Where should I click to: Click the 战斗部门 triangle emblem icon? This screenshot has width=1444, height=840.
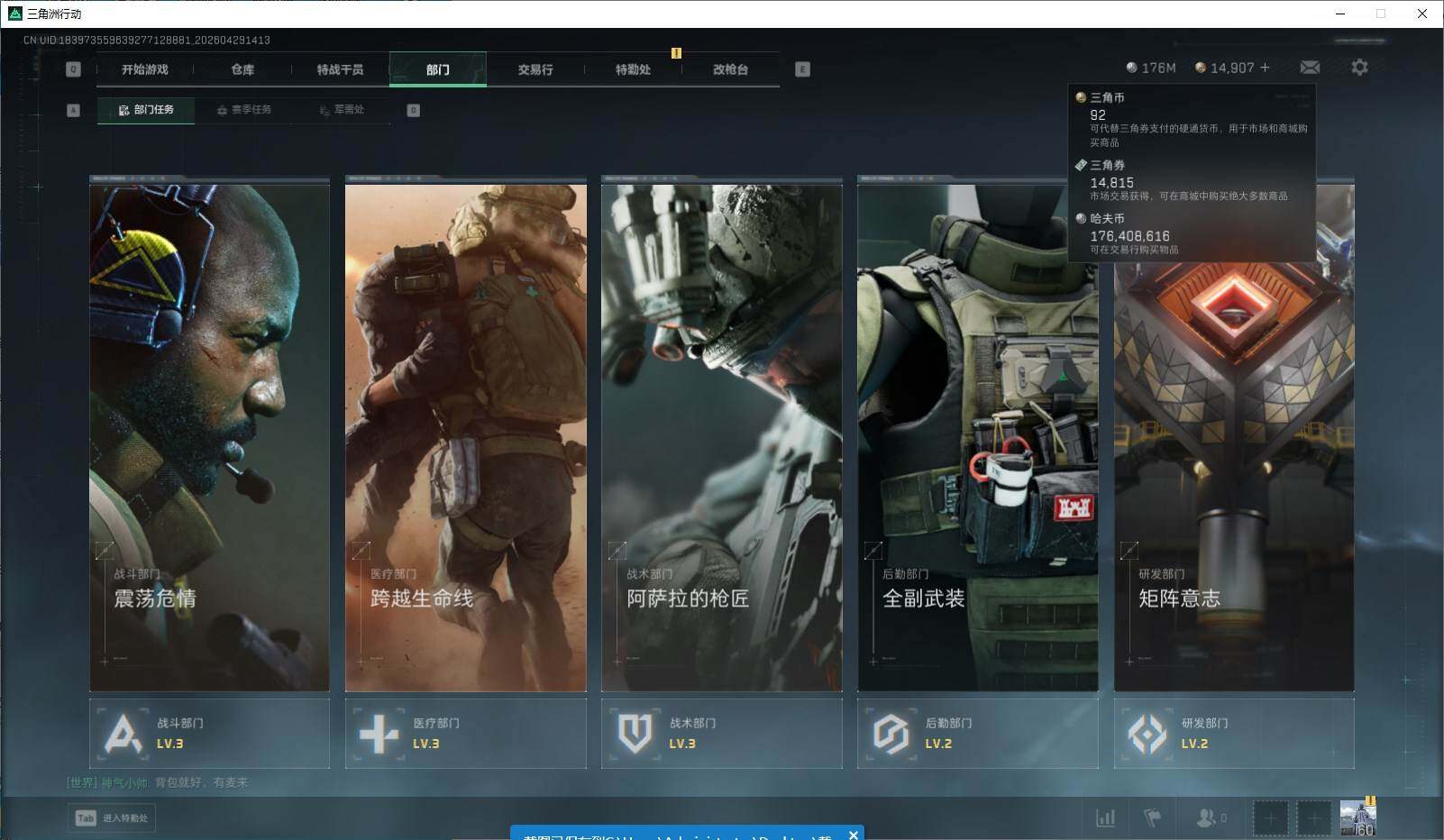point(123,734)
